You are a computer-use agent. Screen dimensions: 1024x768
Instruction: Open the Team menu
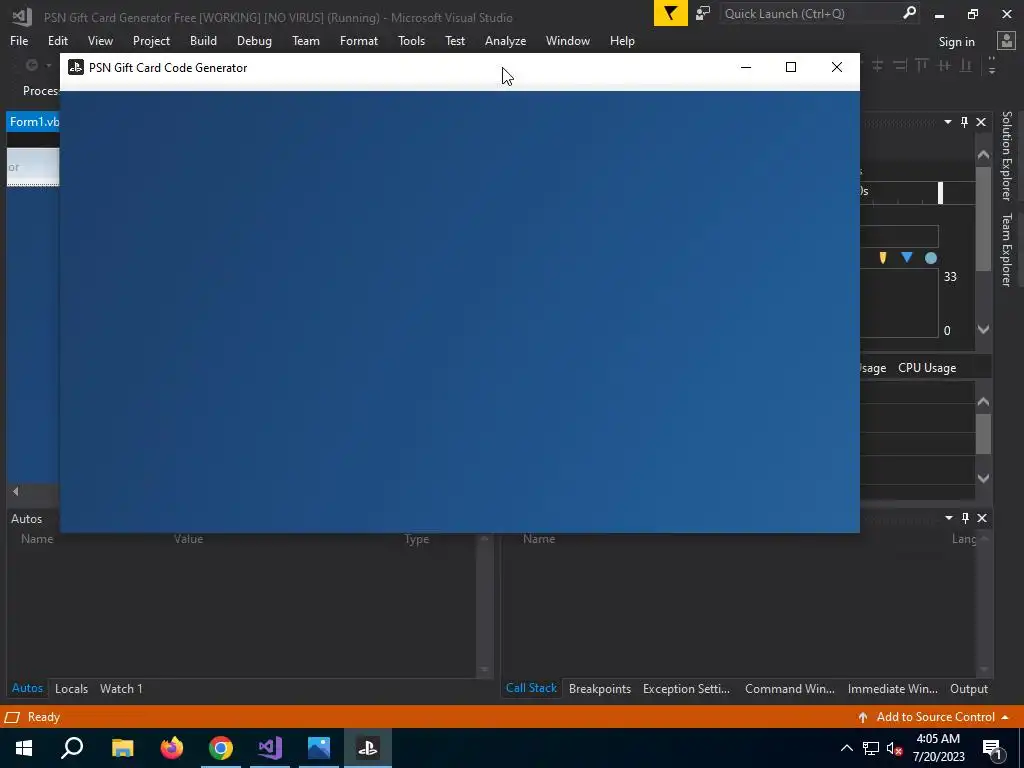click(306, 40)
